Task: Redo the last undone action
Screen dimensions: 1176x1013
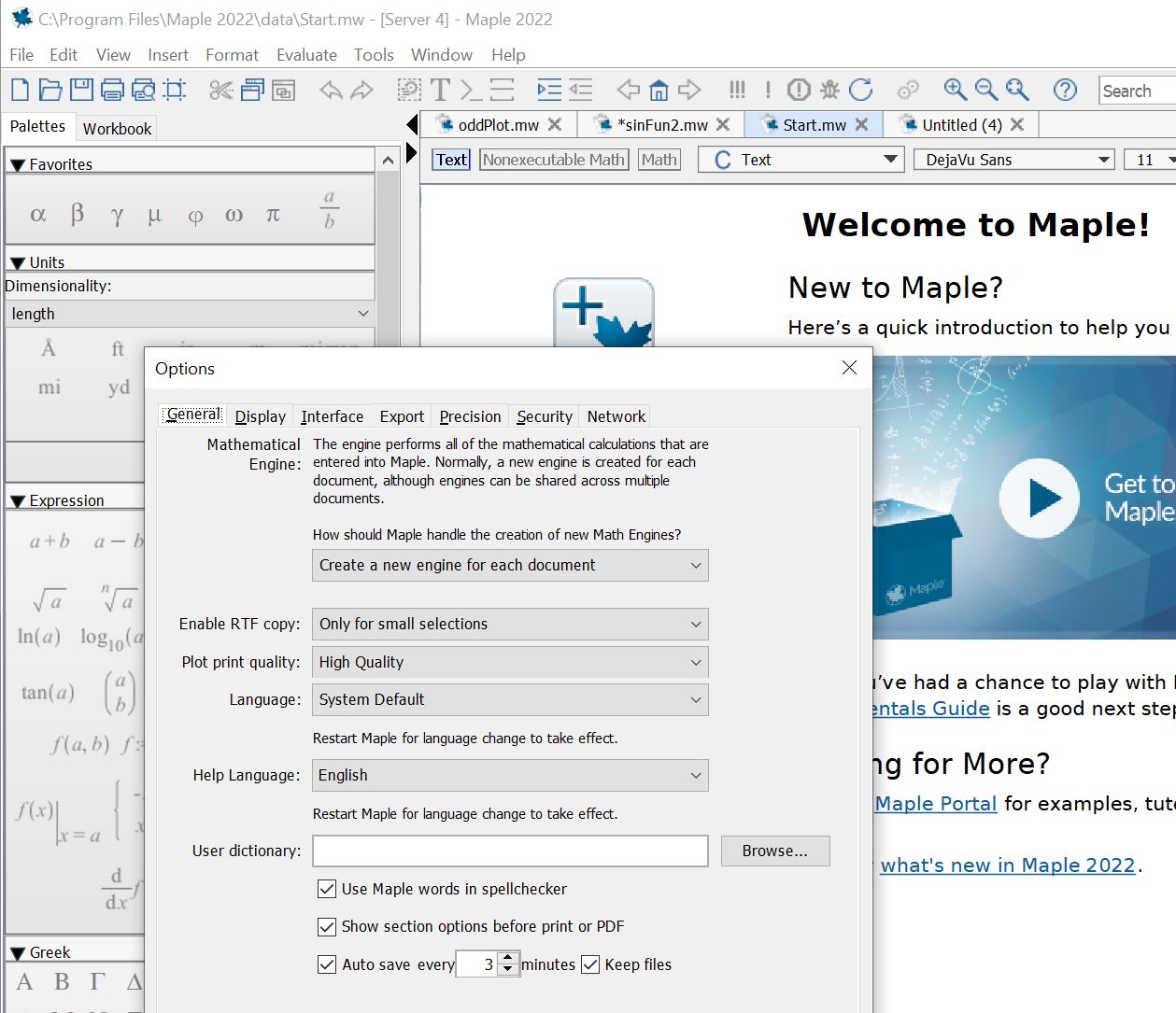Action: [x=361, y=90]
